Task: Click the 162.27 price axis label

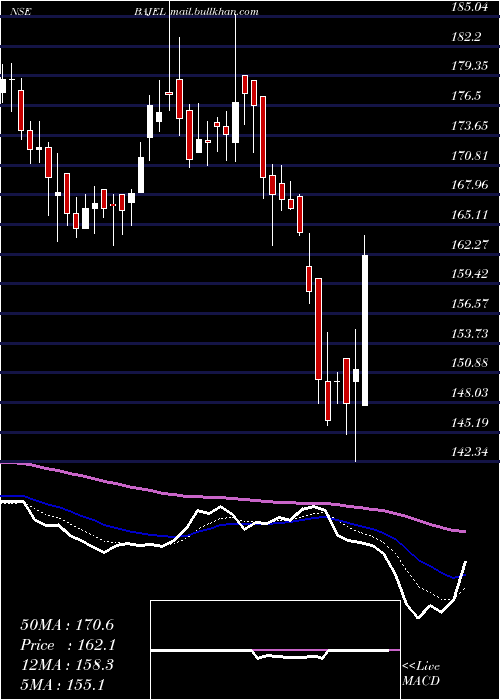Action: pos(470,244)
